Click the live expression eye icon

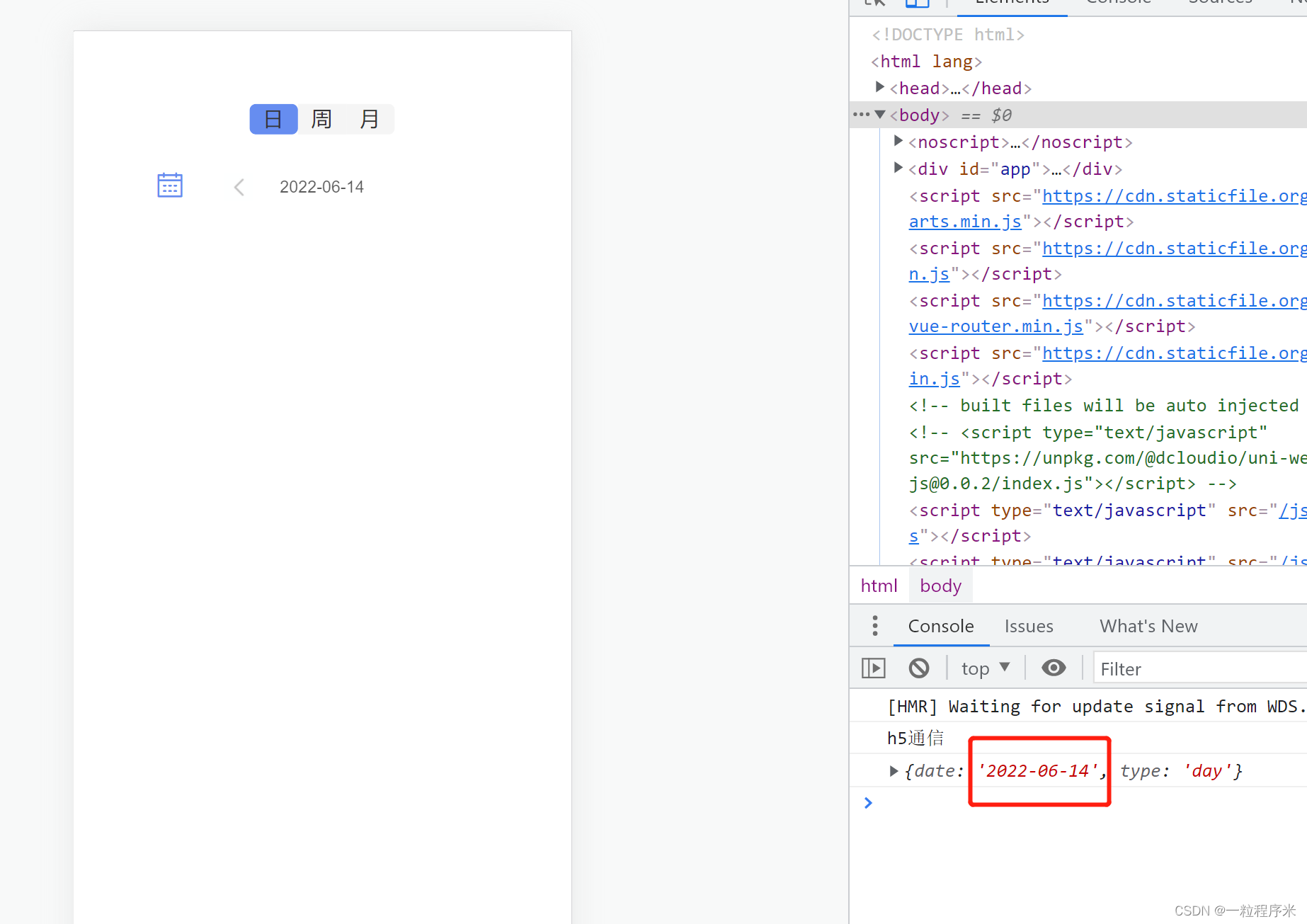coord(1054,668)
